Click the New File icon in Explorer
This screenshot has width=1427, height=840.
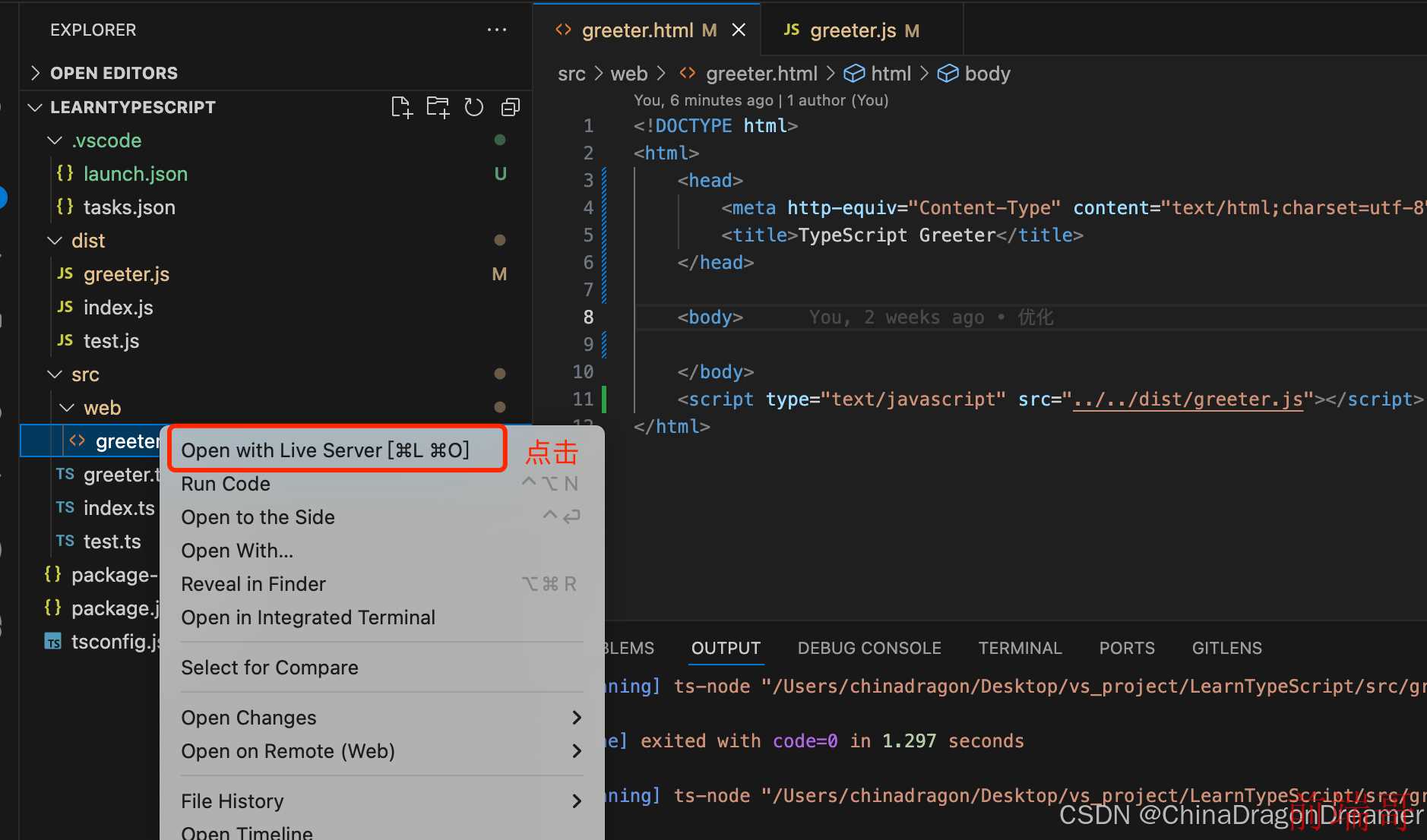coord(401,107)
